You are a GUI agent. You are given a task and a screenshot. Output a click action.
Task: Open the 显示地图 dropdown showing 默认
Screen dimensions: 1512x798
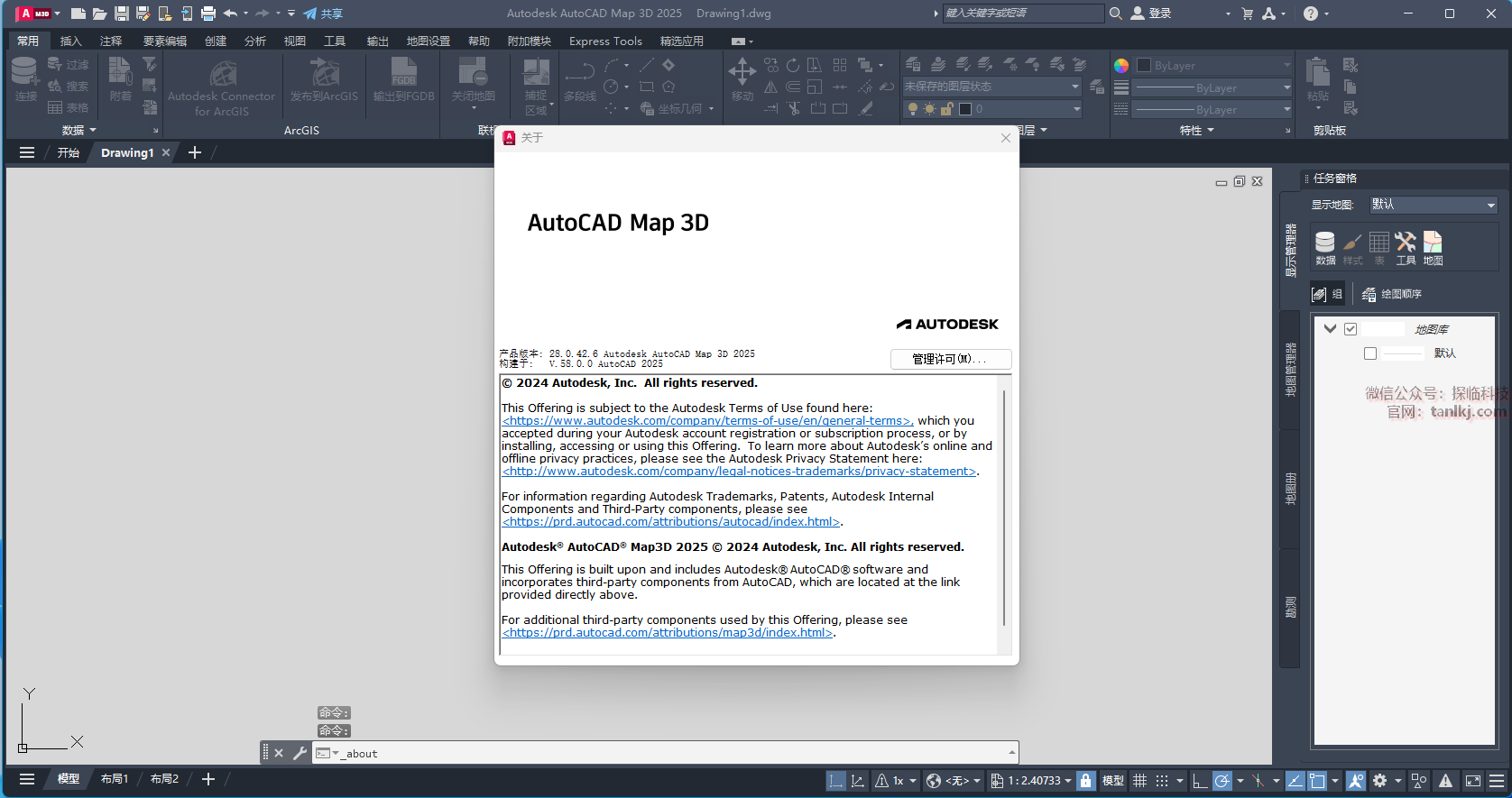pos(1433,205)
